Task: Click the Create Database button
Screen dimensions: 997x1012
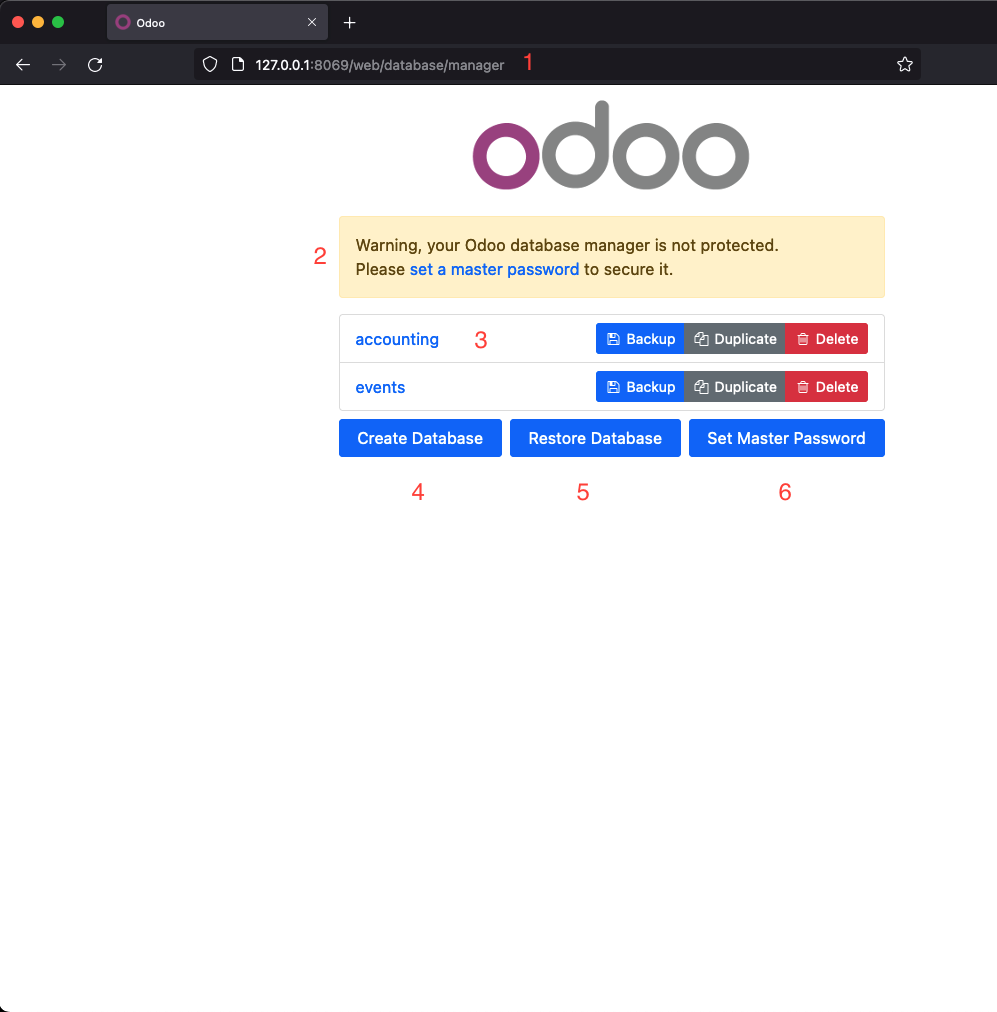Action: point(420,438)
